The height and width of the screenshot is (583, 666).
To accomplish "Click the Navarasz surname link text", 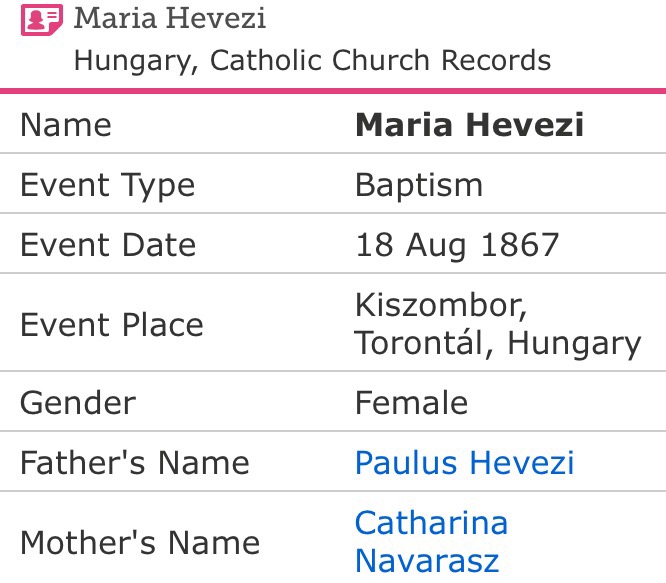I will coord(427,561).
